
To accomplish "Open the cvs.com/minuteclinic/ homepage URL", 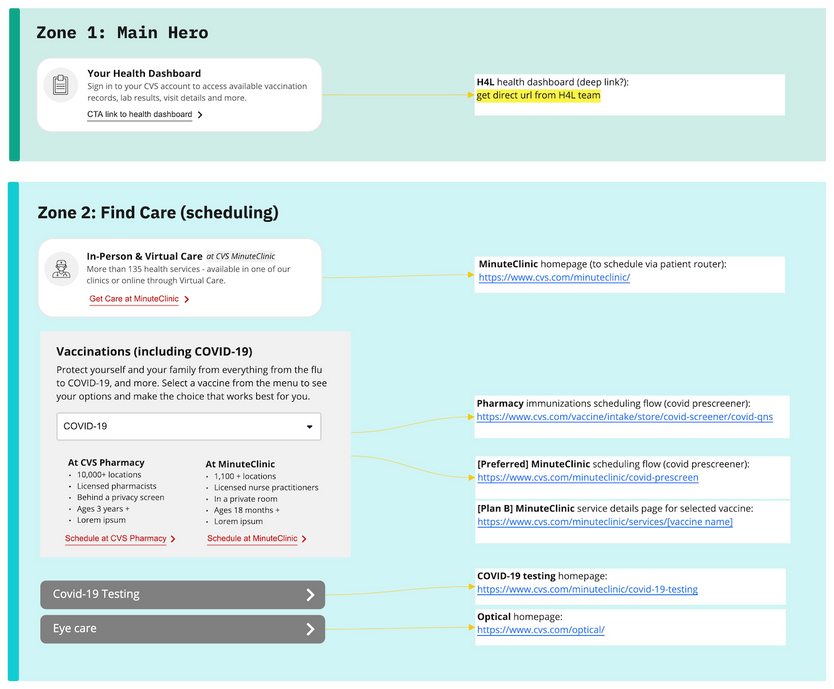I will click(554, 277).
